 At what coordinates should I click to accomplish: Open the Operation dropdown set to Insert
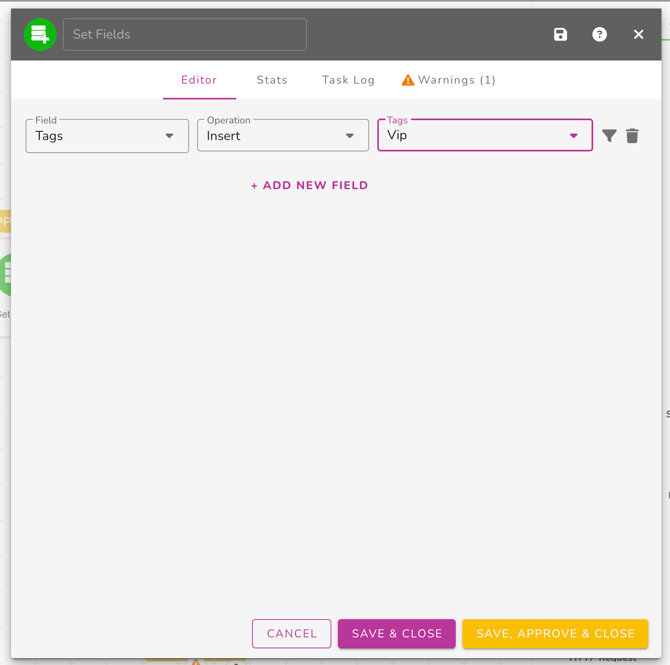[x=282, y=136]
